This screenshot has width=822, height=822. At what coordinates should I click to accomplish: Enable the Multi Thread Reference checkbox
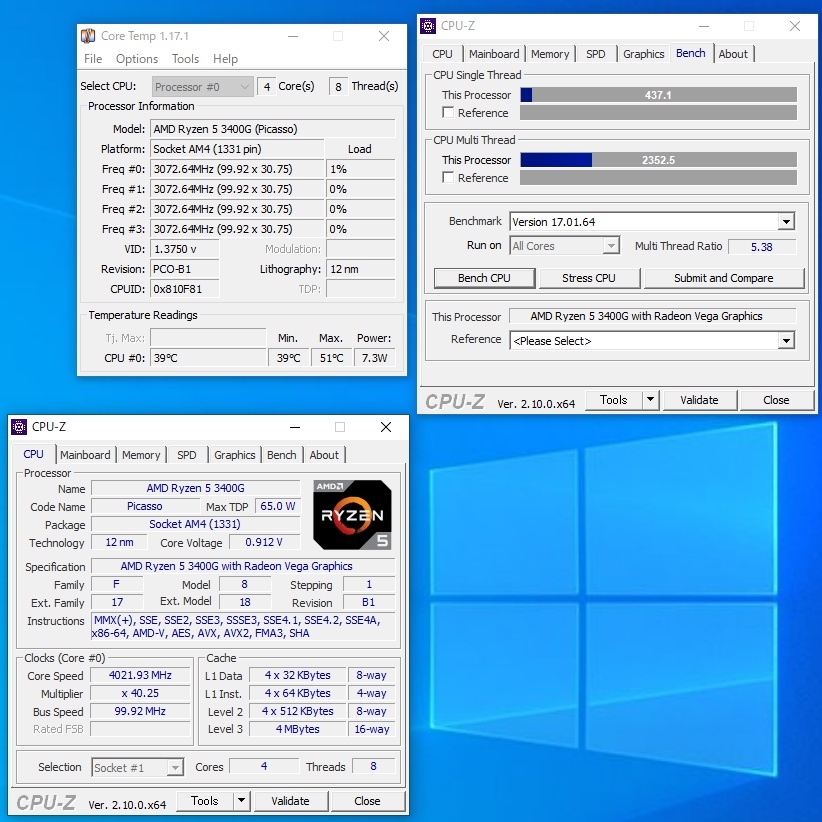coord(449,178)
